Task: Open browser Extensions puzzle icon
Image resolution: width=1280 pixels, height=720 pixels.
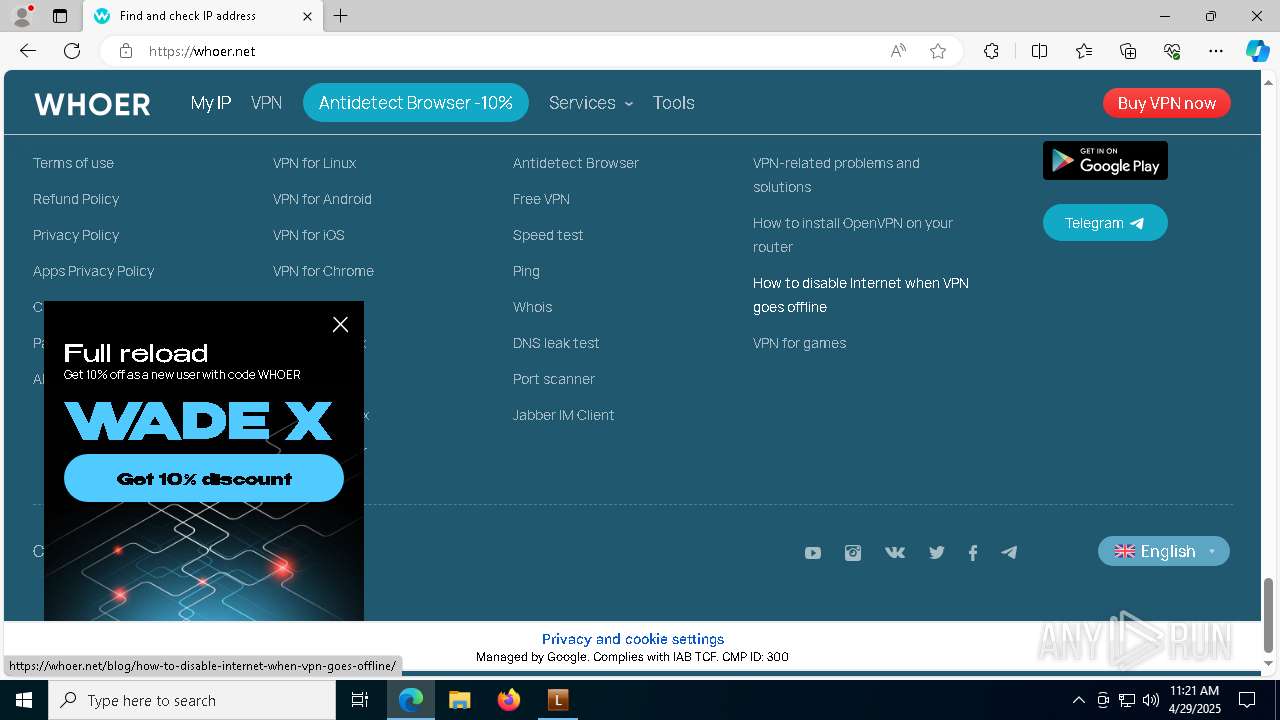Action: (x=991, y=51)
